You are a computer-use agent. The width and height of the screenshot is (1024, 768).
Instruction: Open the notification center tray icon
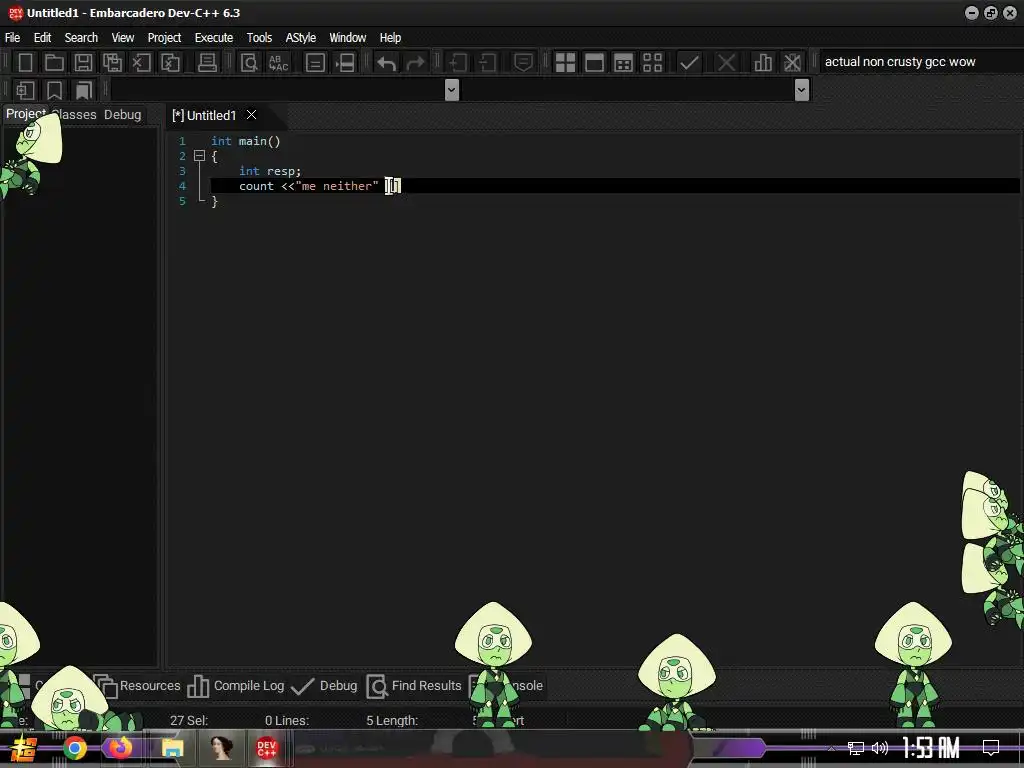991,748
